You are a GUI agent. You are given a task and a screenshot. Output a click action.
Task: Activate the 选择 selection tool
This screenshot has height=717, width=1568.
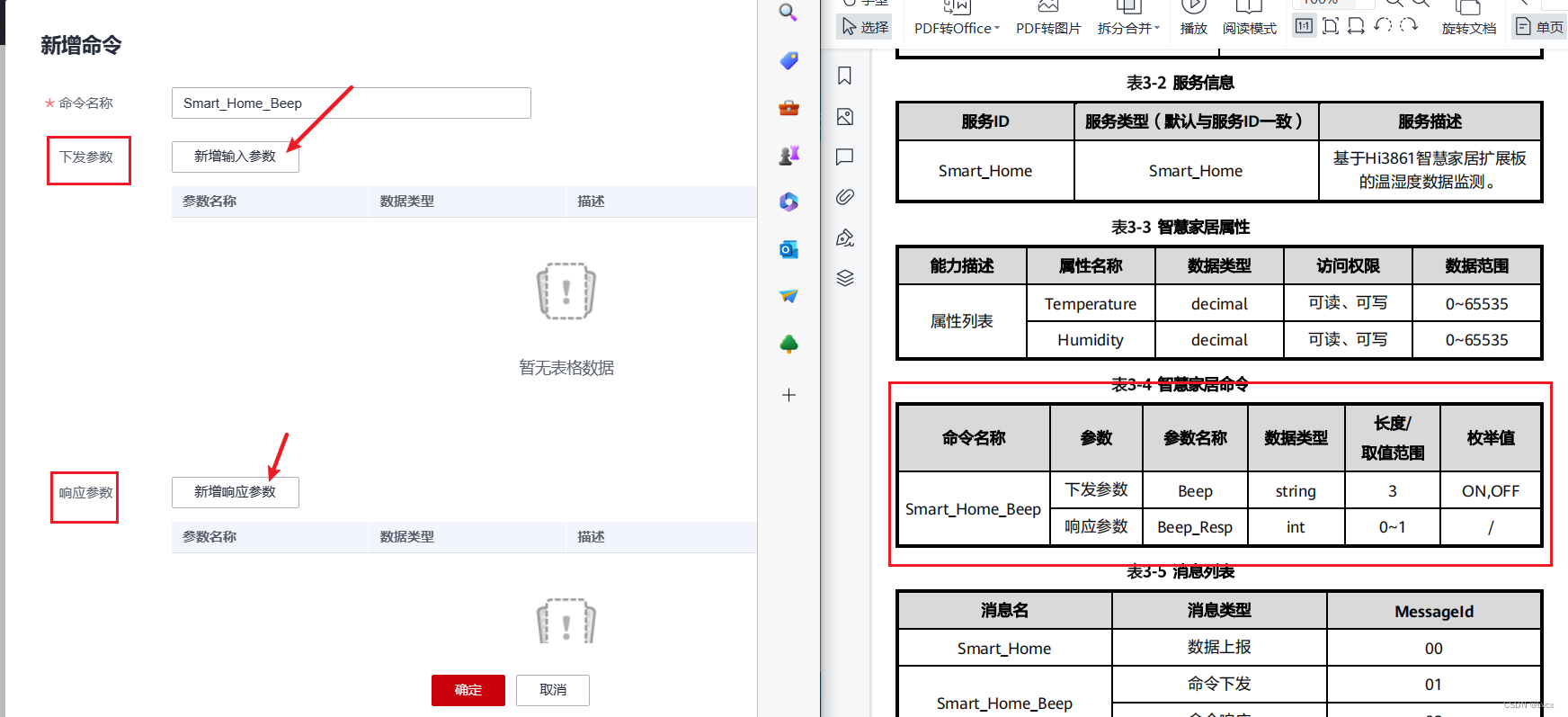pos(865,27)
